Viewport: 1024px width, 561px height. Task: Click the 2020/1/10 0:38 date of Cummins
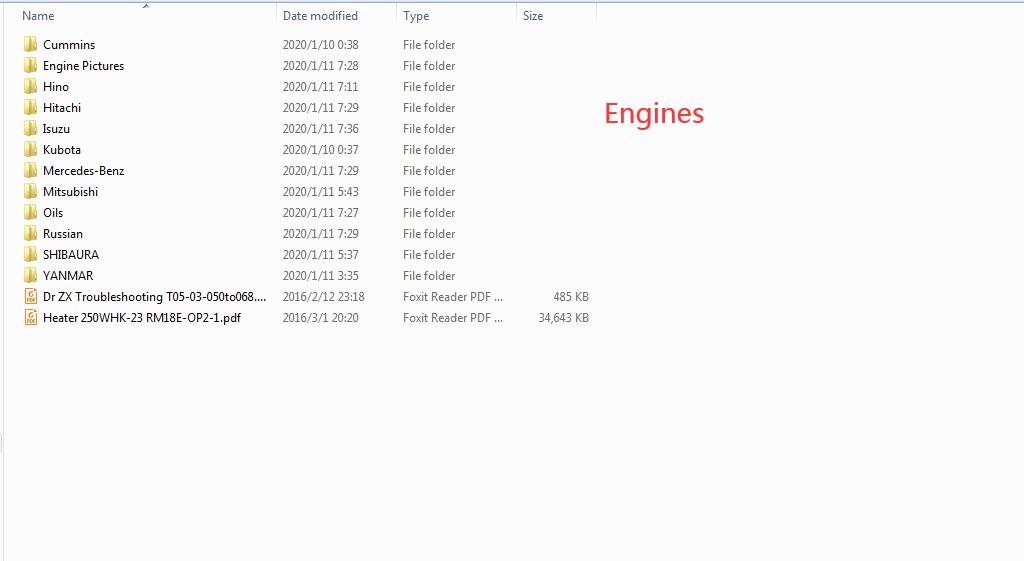321,44
